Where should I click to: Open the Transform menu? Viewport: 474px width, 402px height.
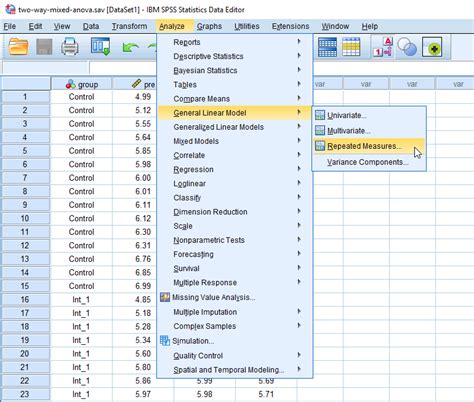click(x=129, y=26)
